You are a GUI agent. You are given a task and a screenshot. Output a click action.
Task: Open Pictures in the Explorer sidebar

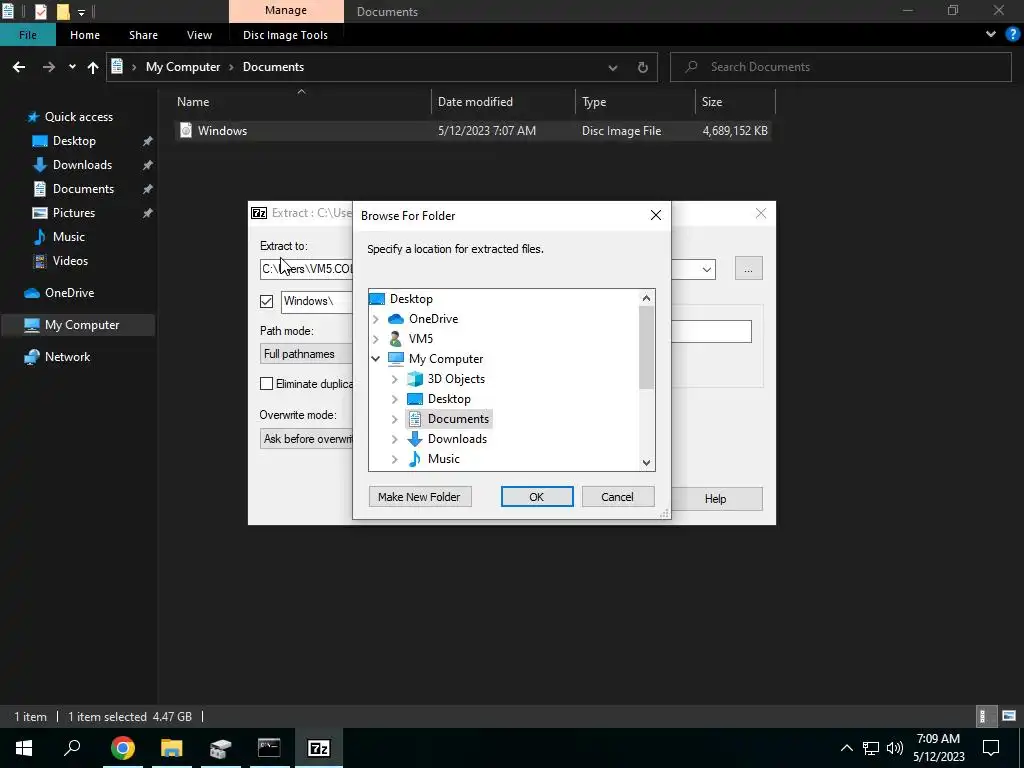pos(74,213)
